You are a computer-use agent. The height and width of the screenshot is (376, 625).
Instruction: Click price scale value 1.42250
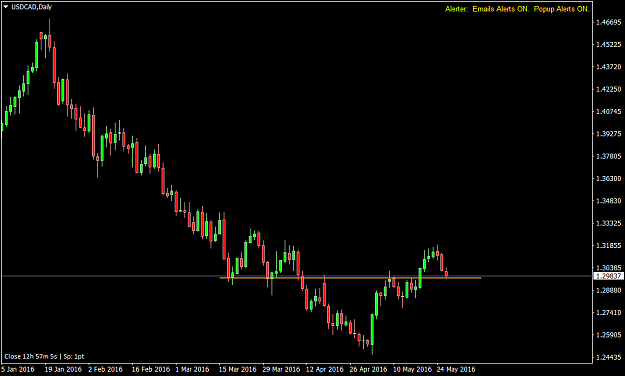pyautogui.click(x=608, y=89)
